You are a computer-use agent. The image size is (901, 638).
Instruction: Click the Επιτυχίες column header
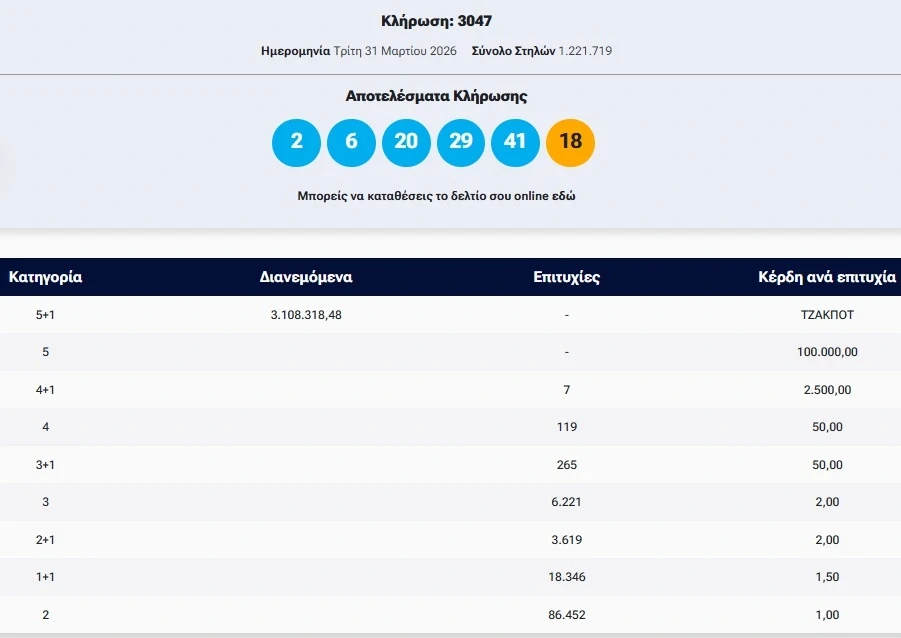tap(566, 277)
